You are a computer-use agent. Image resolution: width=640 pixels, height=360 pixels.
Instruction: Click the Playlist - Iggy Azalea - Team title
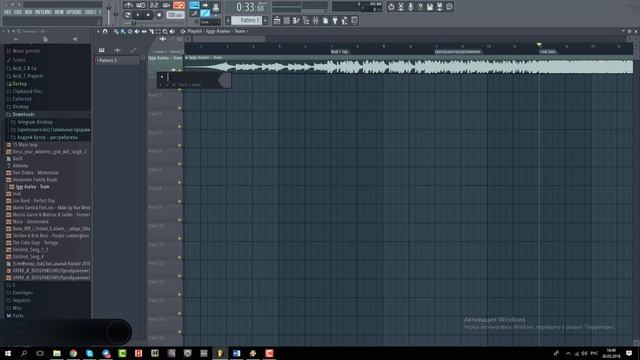(216, 31)
